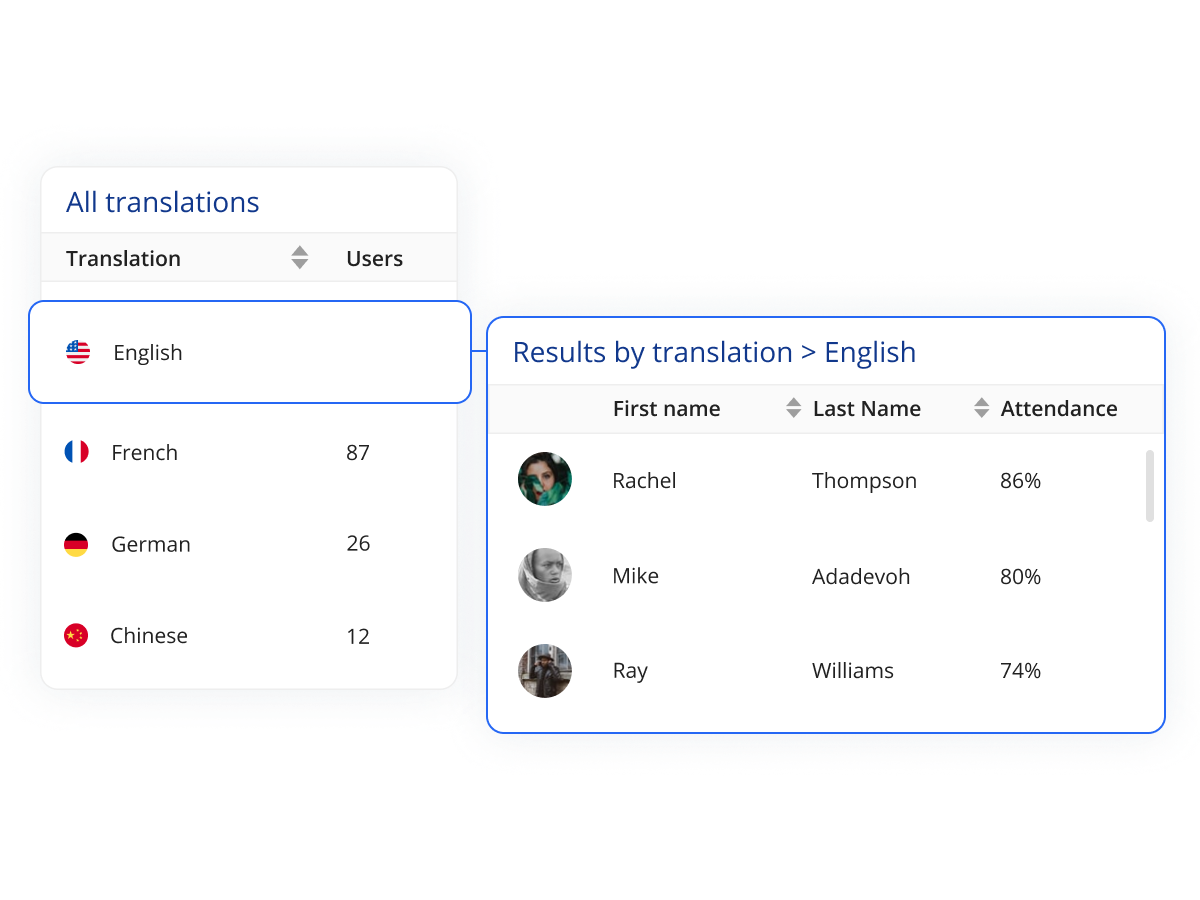Click the sort arrows on Translation column
Screen dimensions: 1200x900
coord(300,257)
